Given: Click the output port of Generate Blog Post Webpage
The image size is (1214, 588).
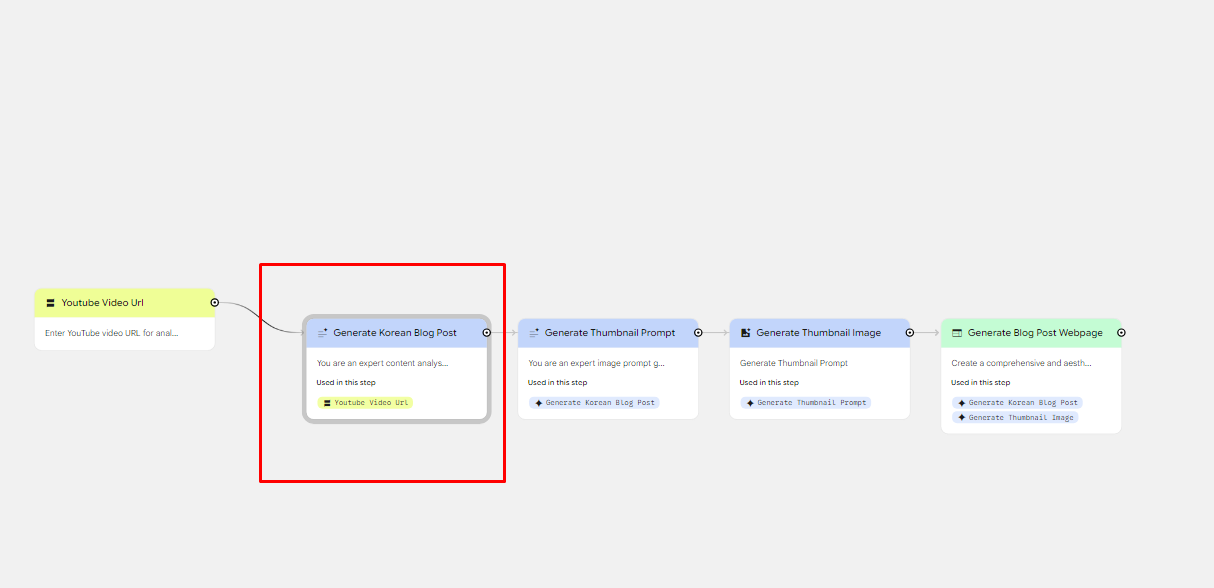Looking at the screenshot, I should pos(1121,332).
